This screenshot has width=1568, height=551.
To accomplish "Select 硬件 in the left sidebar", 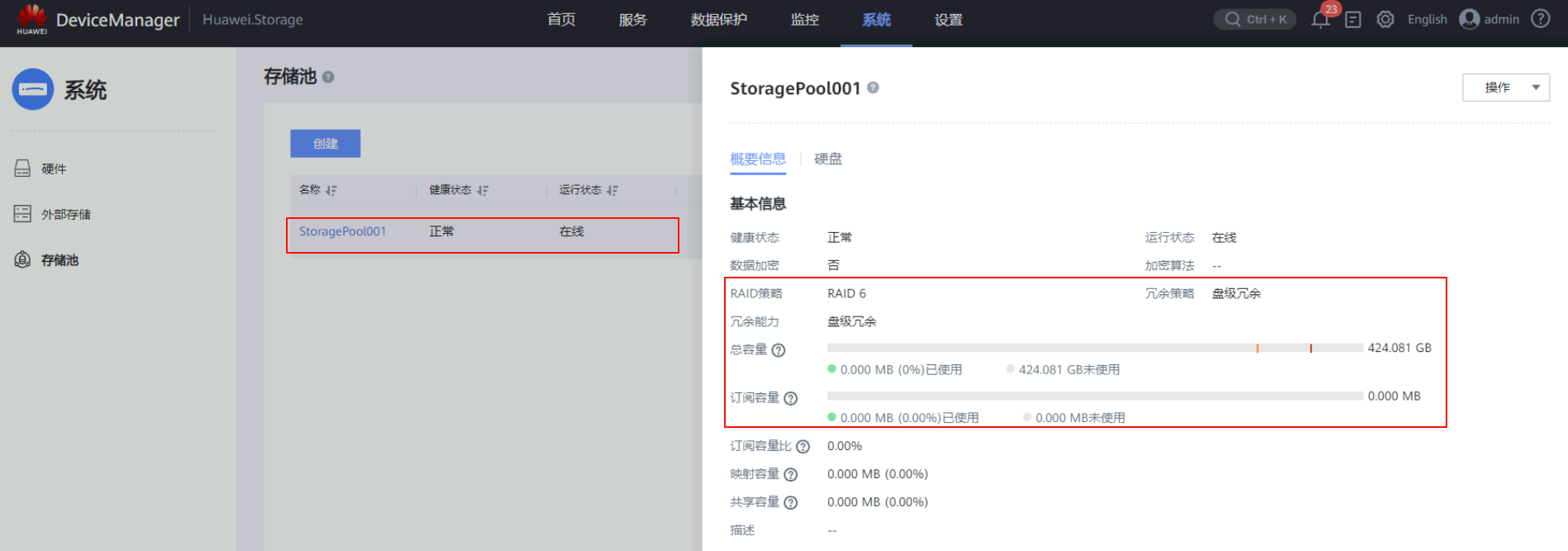I will pos(54,169).
